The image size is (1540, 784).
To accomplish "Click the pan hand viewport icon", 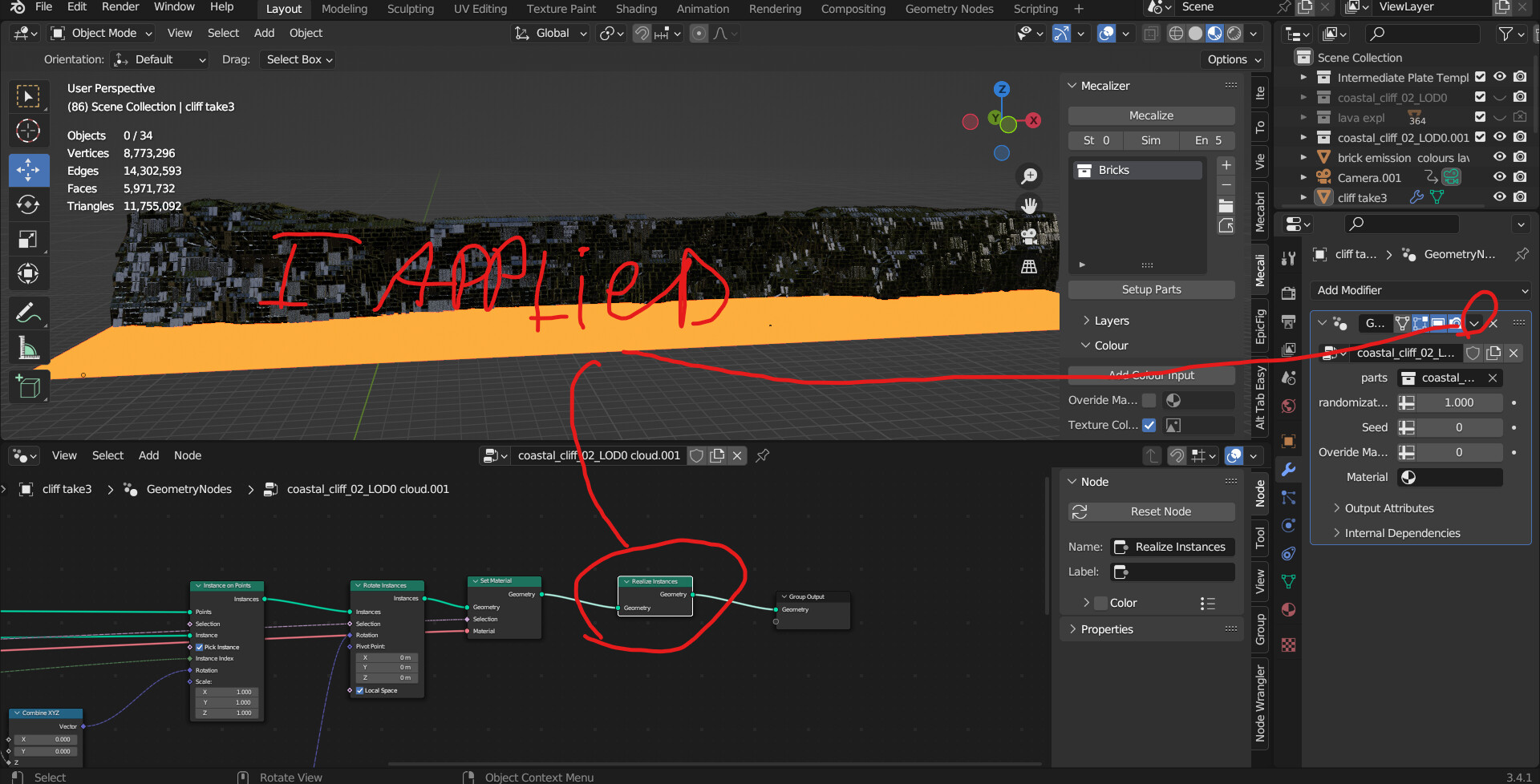I will coord(1029,205).
